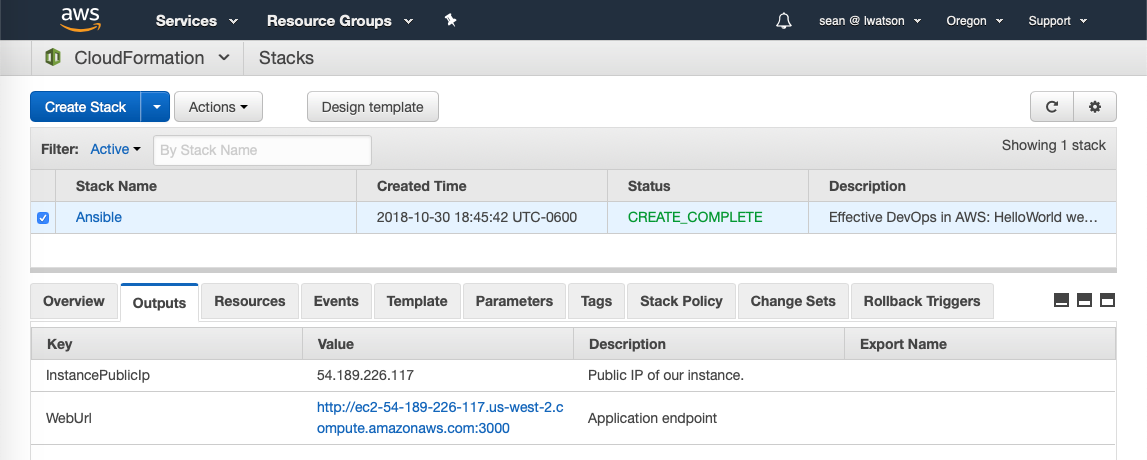Click the Design template button
The width and height of the screenshot is (1147, 460).
372,107
